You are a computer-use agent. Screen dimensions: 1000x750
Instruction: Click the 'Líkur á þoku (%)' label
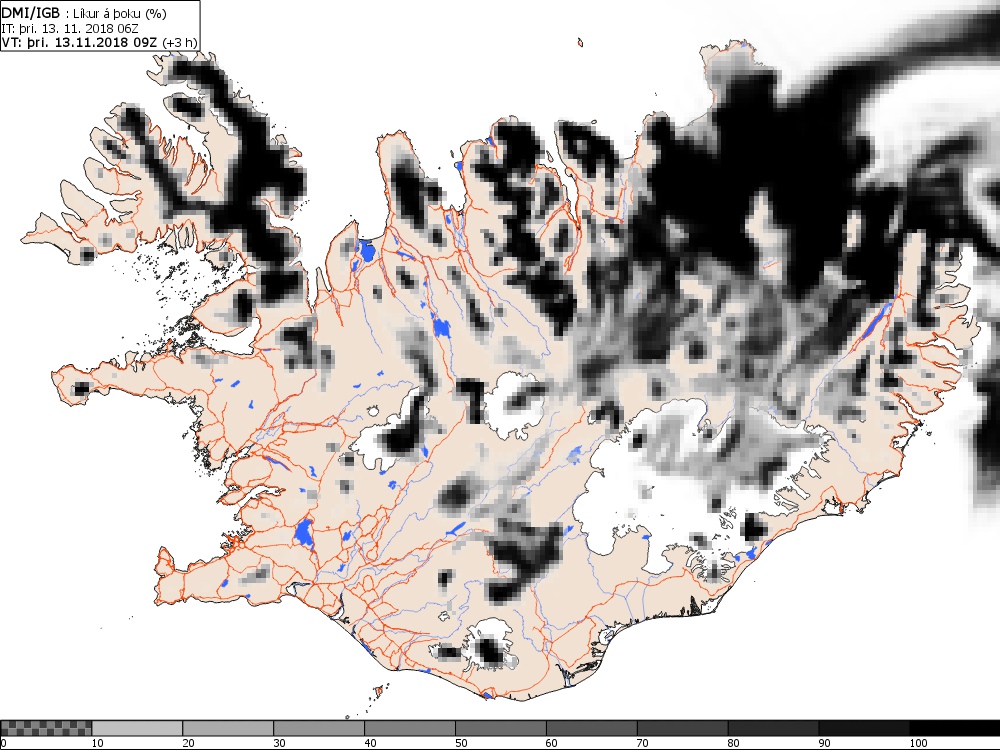[119, 13]
